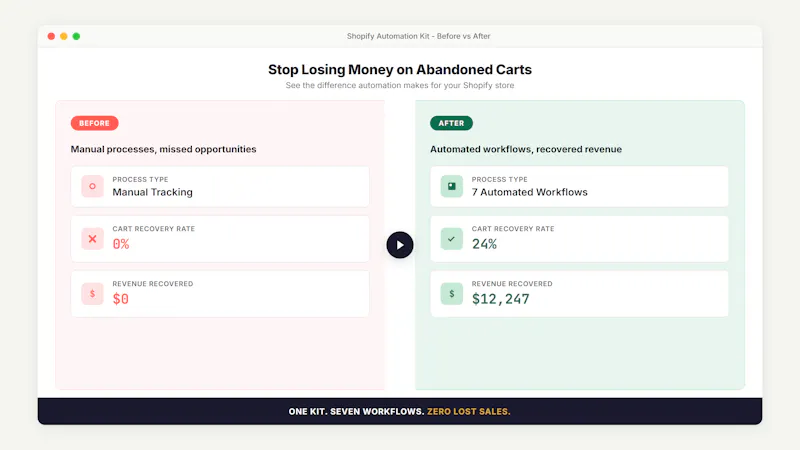Click the 'PROCESS TYPE' label in Before panel
Screen dimensions: 800x450
(x=140, y=180)
